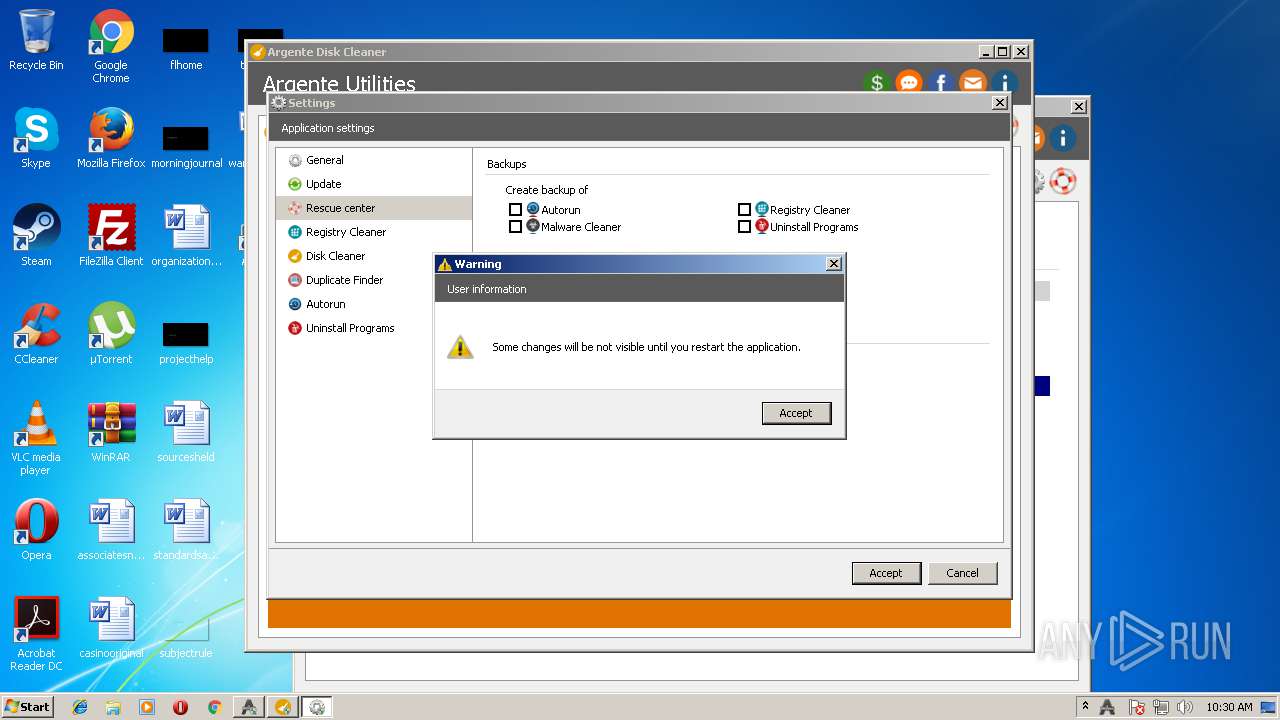Click the orange chat bubble icon
The height and width of the screenshot is (720, 1280).
[908, 82]
